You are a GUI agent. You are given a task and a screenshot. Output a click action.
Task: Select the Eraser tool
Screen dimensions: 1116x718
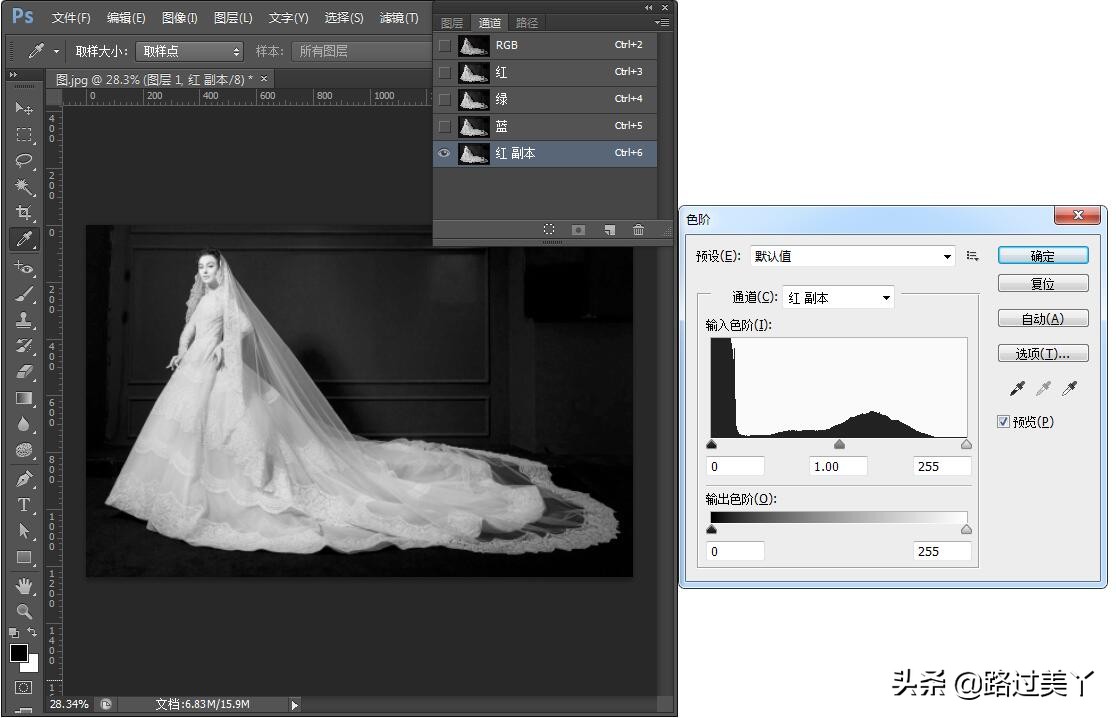[23, 371]
